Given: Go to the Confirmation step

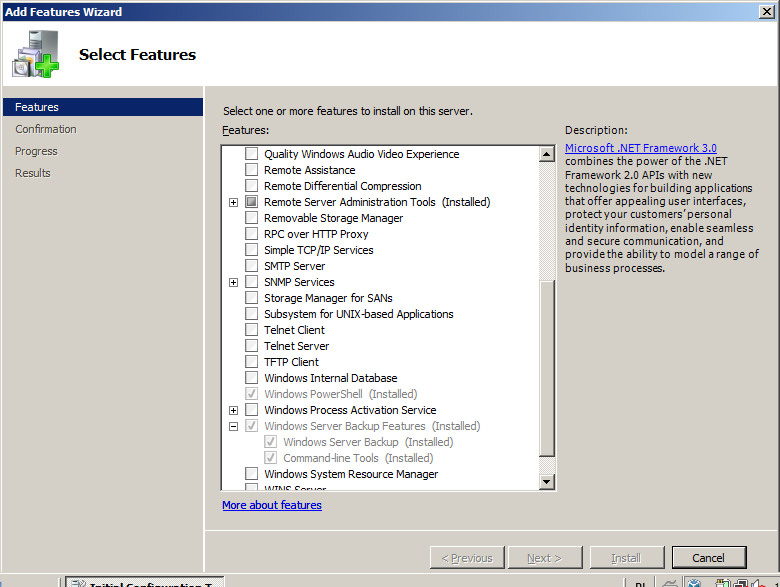Looking at the screenshot, I should tap(46, 129).
